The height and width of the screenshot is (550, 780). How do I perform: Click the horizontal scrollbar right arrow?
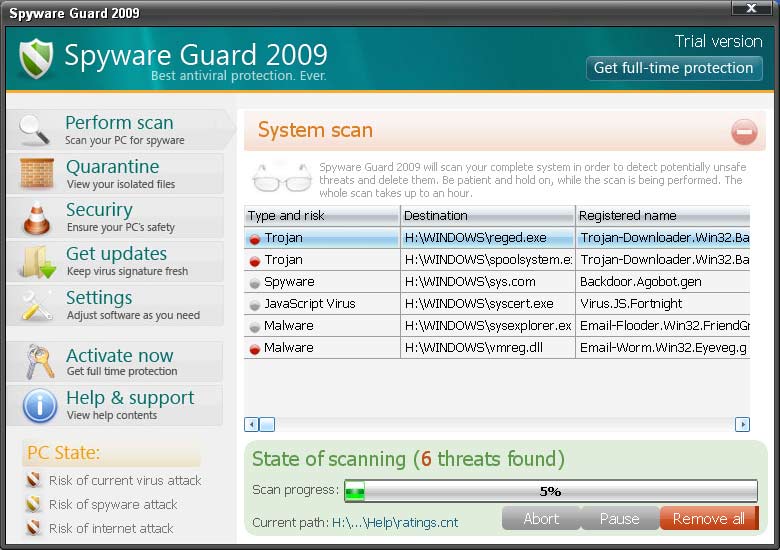click(742, 425)
